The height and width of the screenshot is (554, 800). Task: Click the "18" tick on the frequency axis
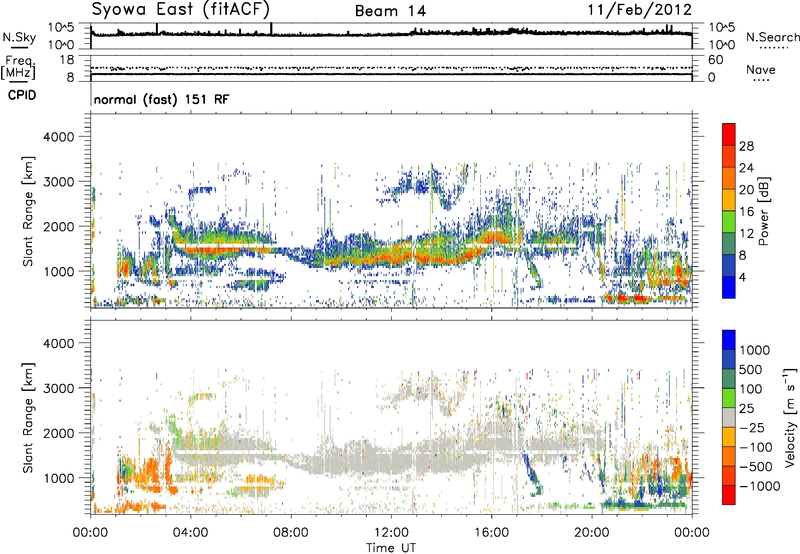(67, 60)
